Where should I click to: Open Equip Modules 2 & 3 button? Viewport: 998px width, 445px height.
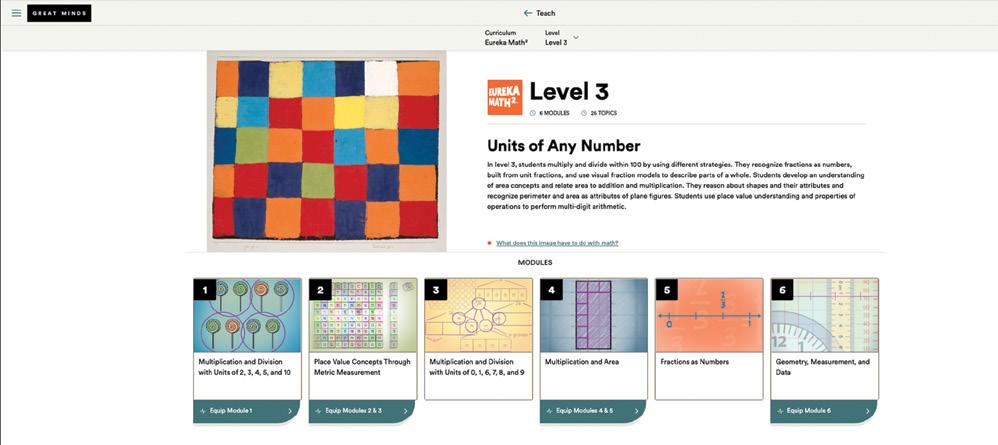tap(362, 411)
